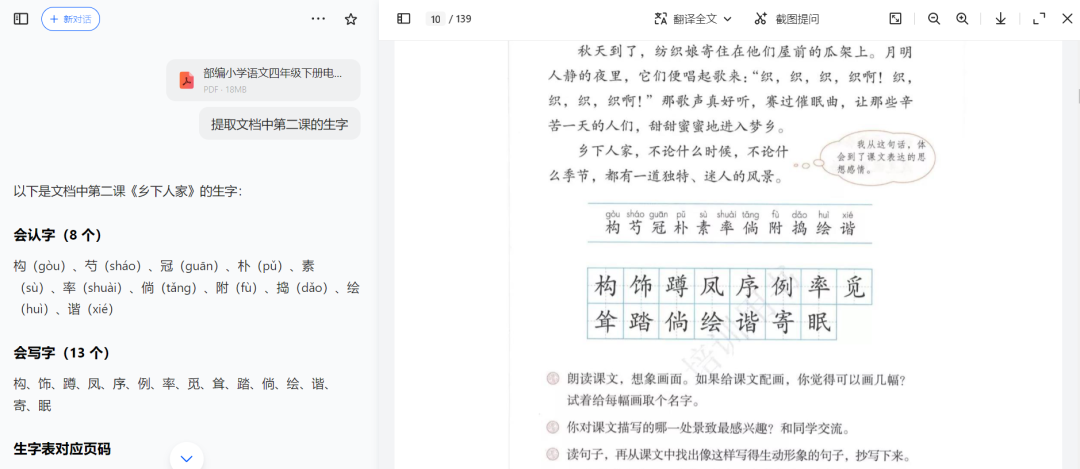The width and height of the screenshot is (1080, 469).
Task: Close the PDF viewer panel
Action: coord(1067,19)
